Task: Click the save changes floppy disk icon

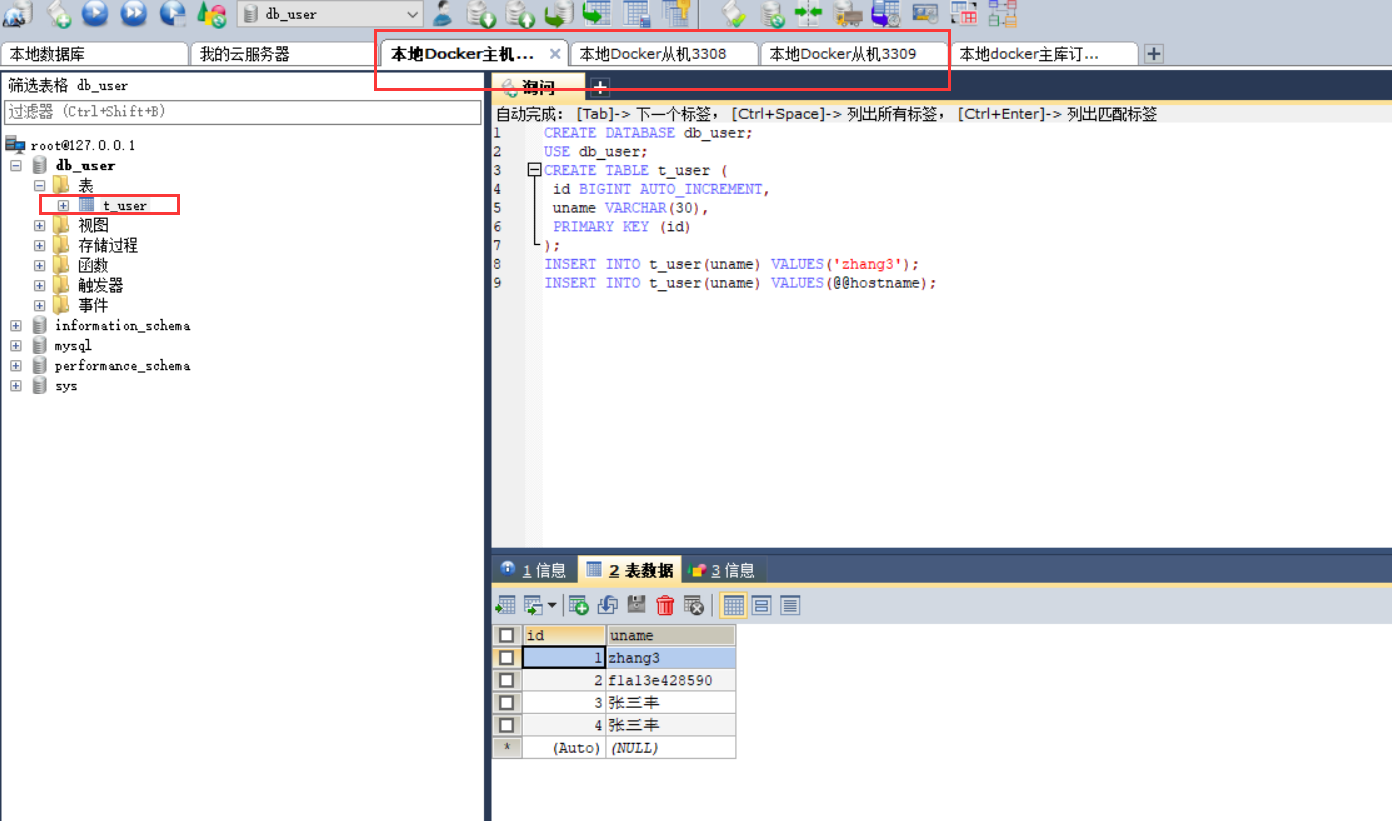Action: click(636, 605)
